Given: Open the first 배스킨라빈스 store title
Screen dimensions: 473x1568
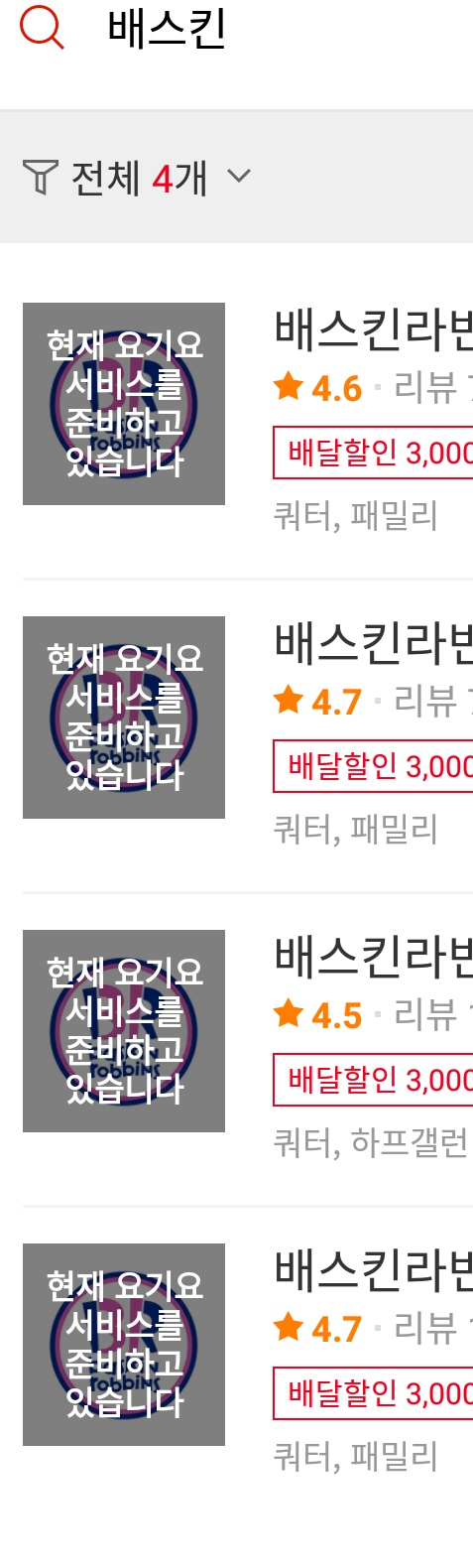Looking at the screenshot, I should click(374, 330).
